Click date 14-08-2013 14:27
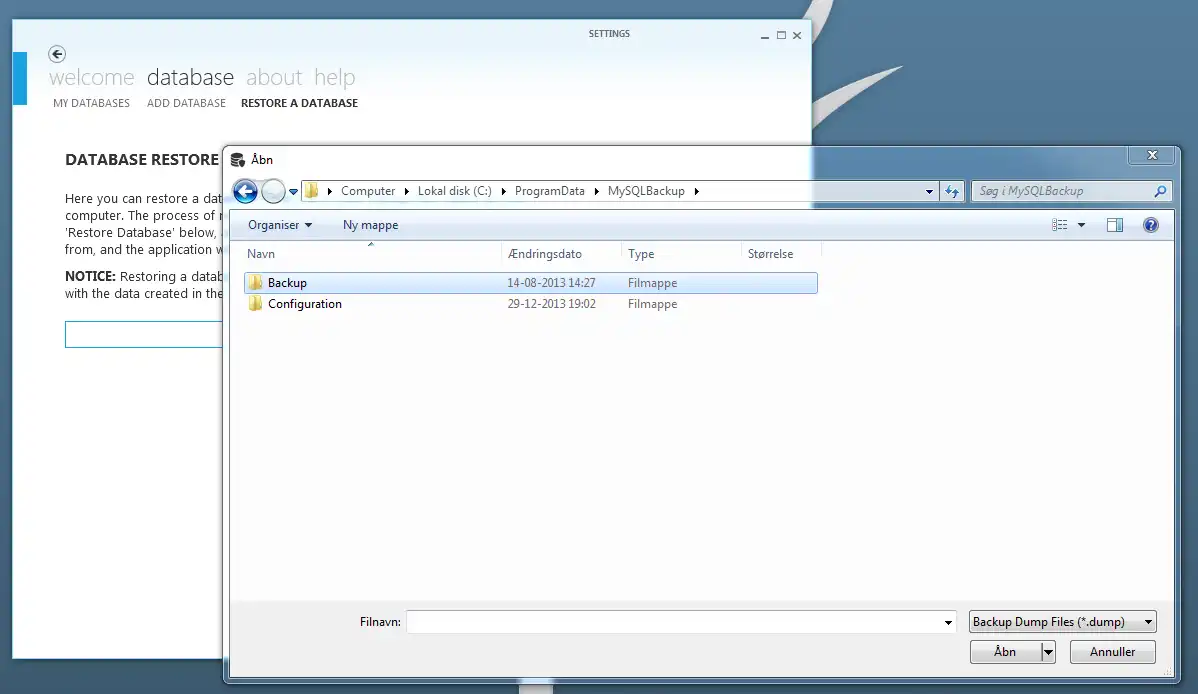Viewport: 1198px width, 694px height. tap(552, 283)
